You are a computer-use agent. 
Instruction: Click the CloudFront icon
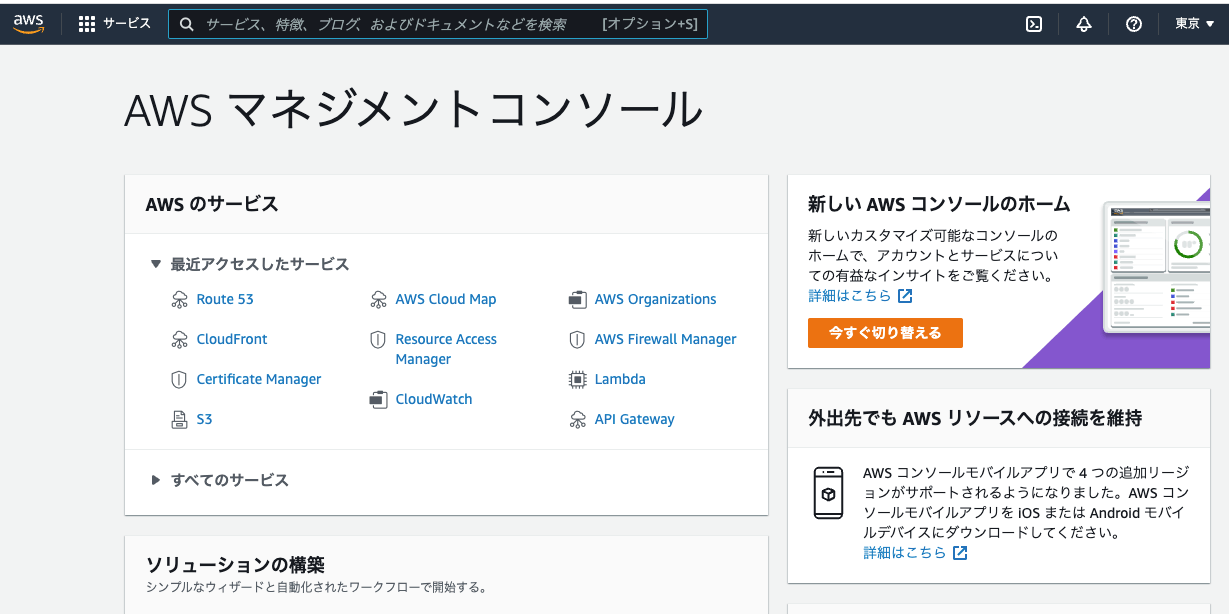pos(179,339)
